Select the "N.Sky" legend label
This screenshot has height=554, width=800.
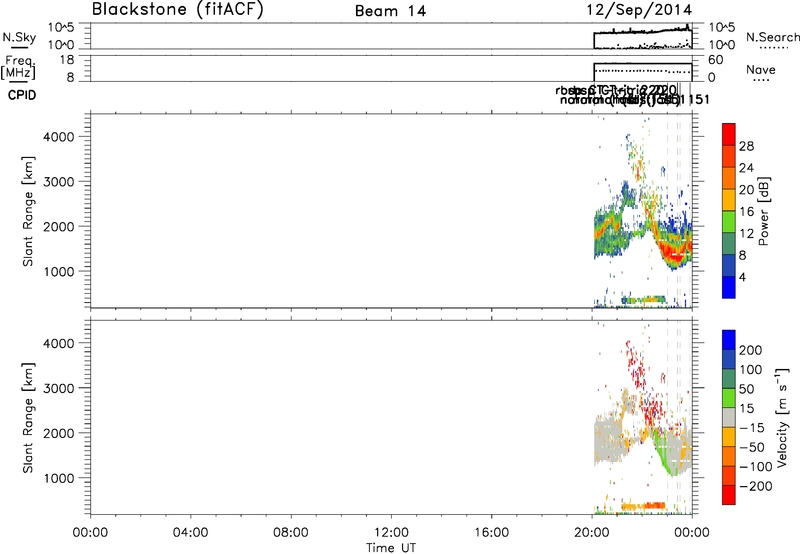coord(19,37)
